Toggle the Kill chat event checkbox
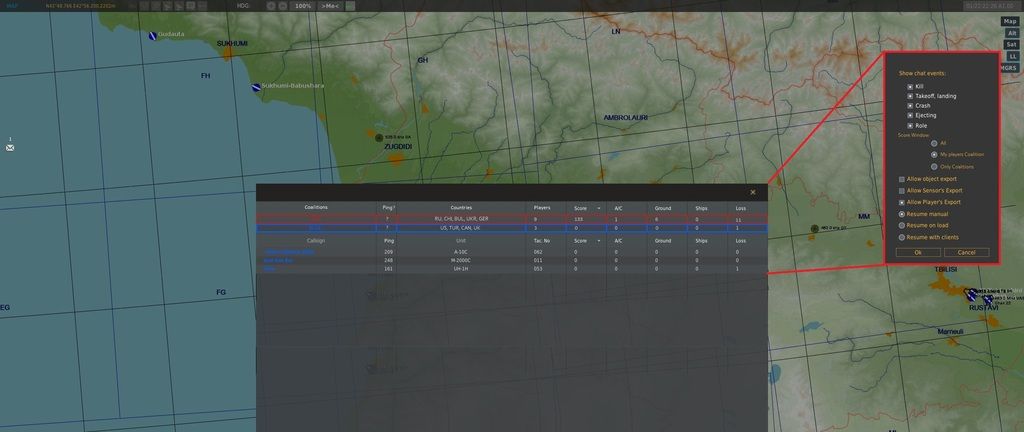Screen dimensions: 1024x432 point(910,86)
